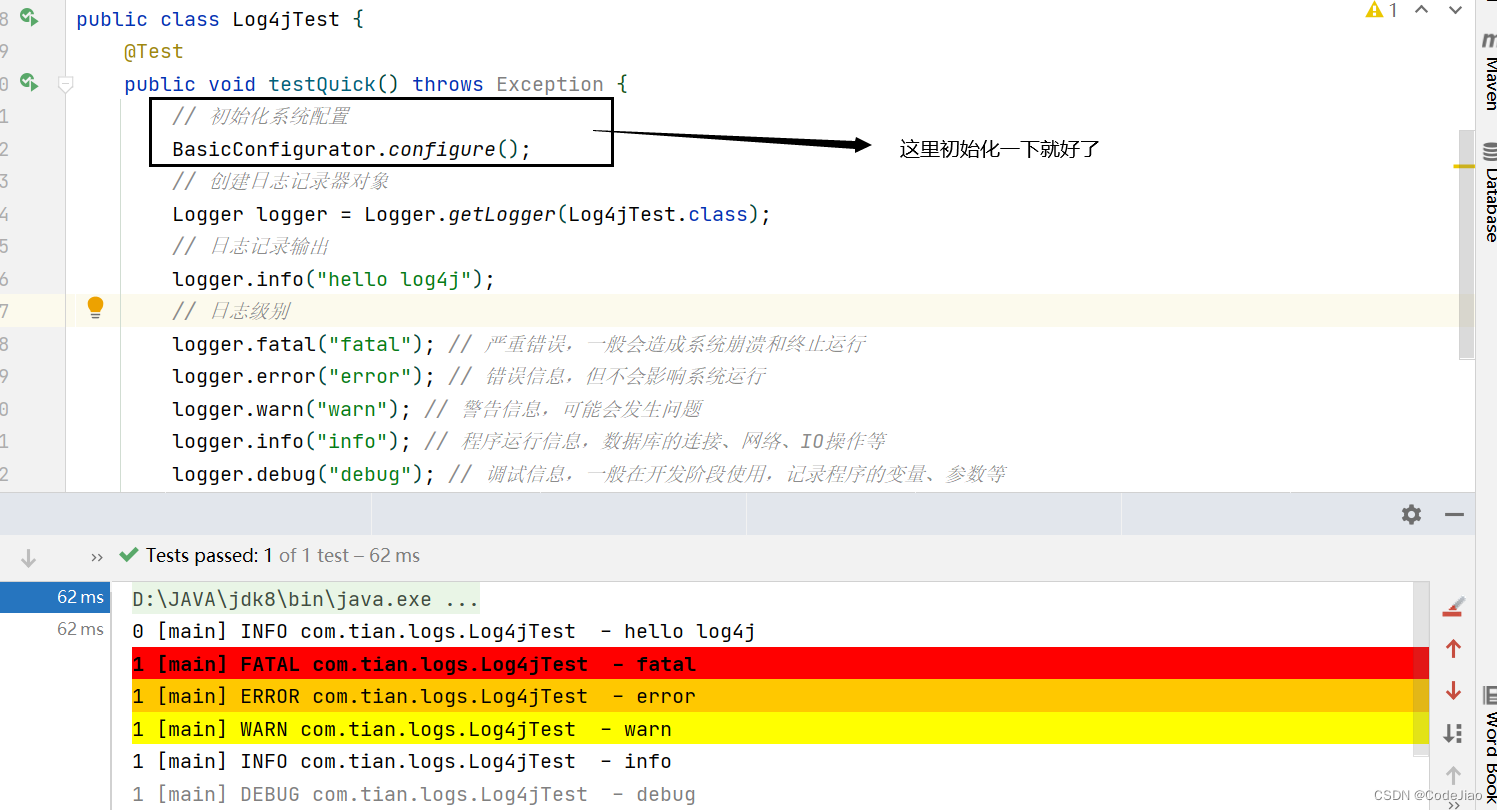
Task: Open the Database tool window tab
Action: click(x=1489, y=193)
